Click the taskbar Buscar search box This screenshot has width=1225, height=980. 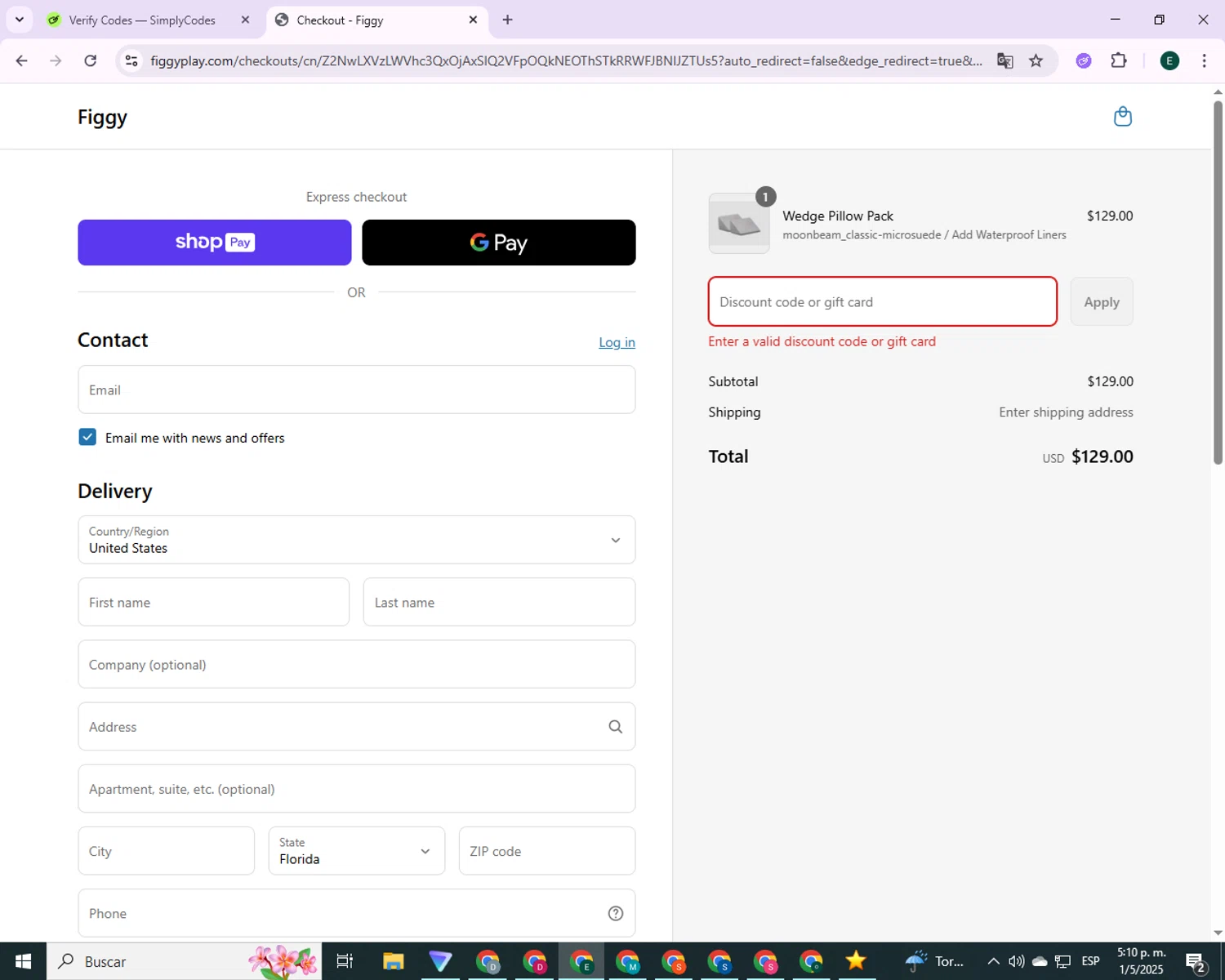(185, 961)
